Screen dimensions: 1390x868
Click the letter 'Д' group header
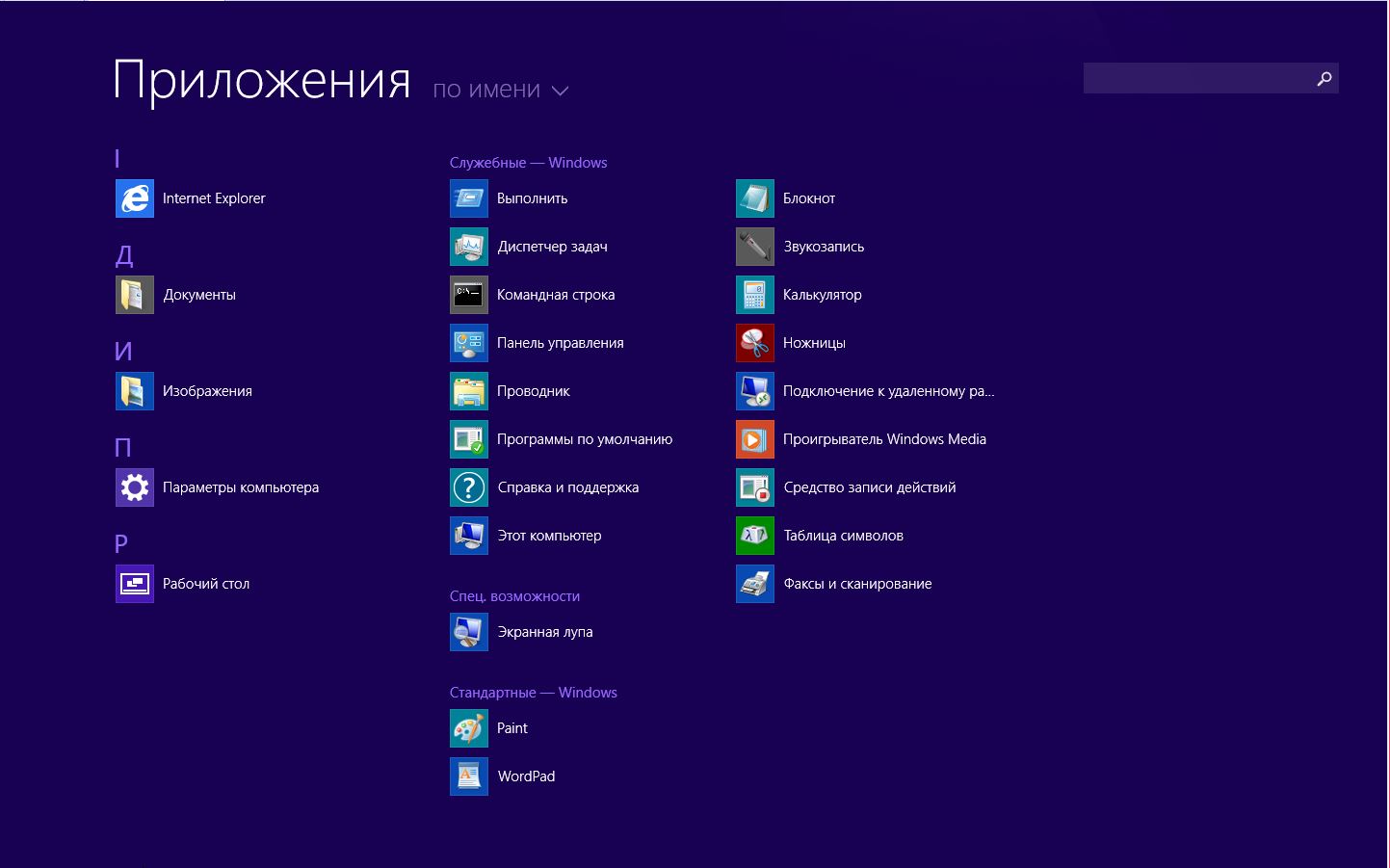click(x=124, y=255)
